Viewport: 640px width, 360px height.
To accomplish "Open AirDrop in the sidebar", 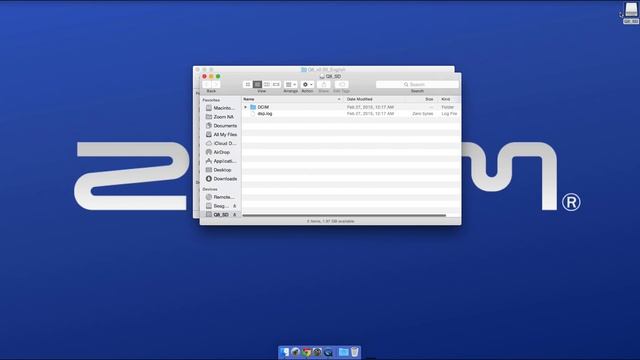I will coord(220,152).
